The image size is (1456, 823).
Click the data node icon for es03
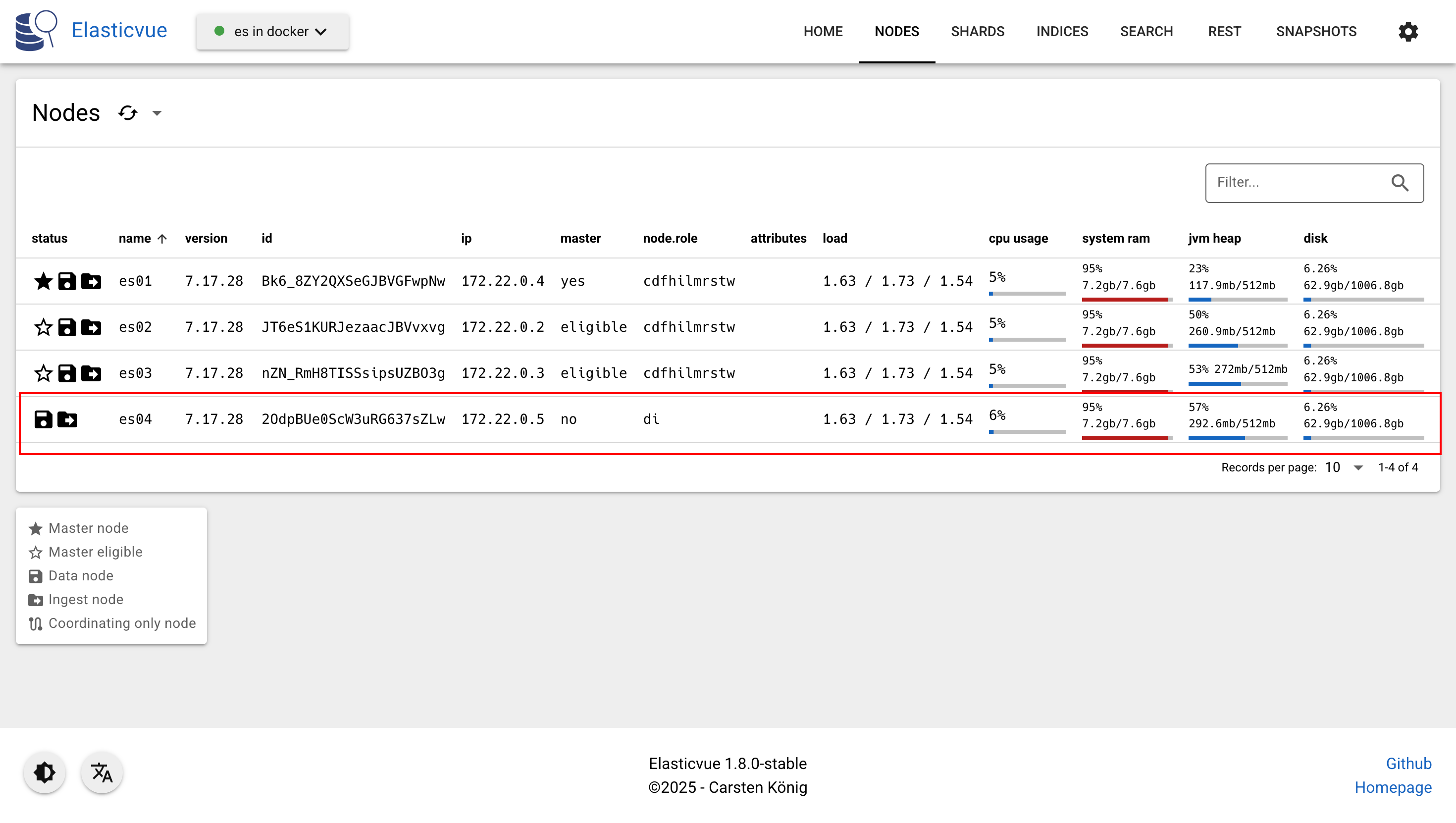pyautogui.click(x=67, y=373)
